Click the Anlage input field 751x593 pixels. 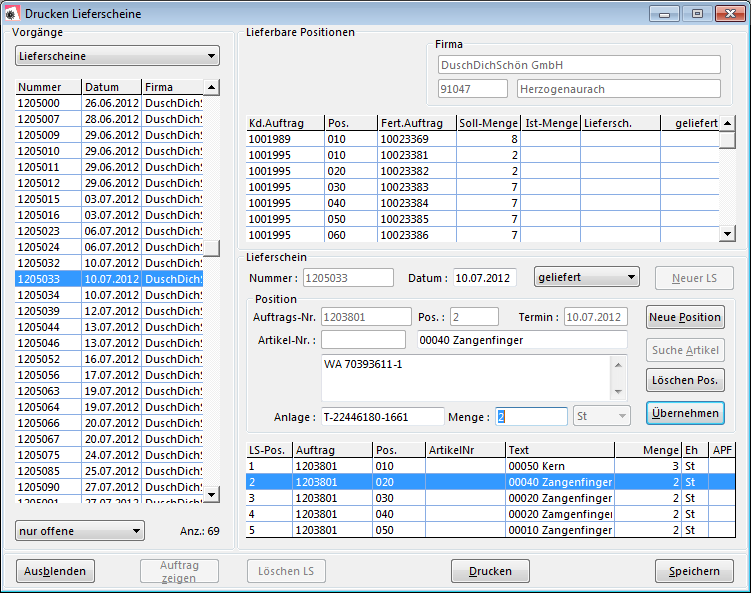tap(381, 416)
